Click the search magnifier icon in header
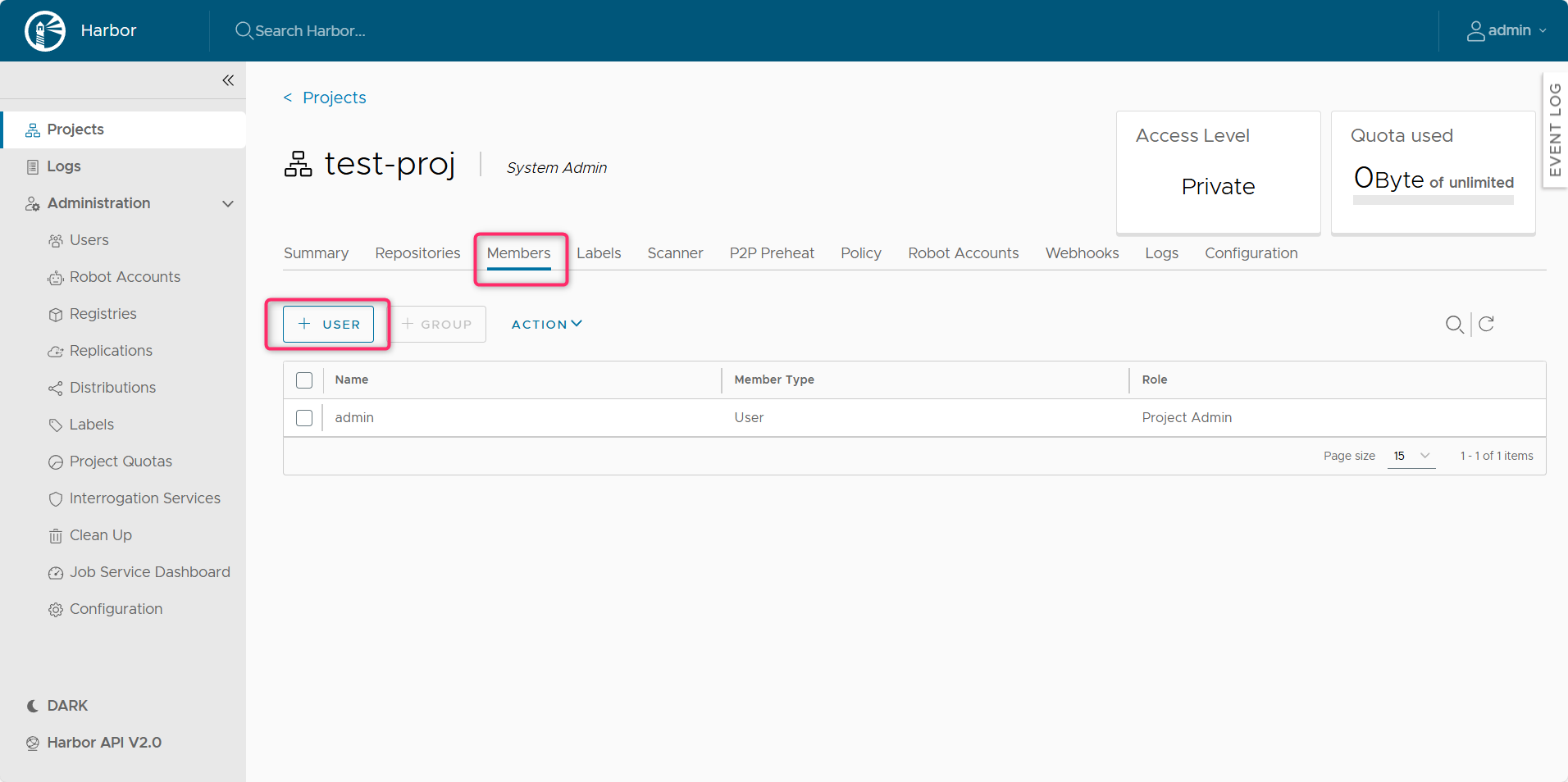The height and width of the screenshot is (782, 1568). (244, 31)
